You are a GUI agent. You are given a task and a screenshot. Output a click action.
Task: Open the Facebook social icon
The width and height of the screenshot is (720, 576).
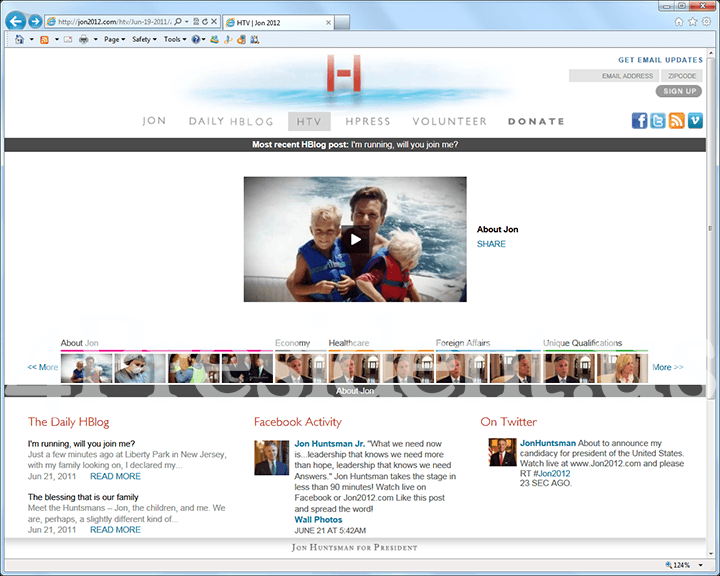point(639,121)
